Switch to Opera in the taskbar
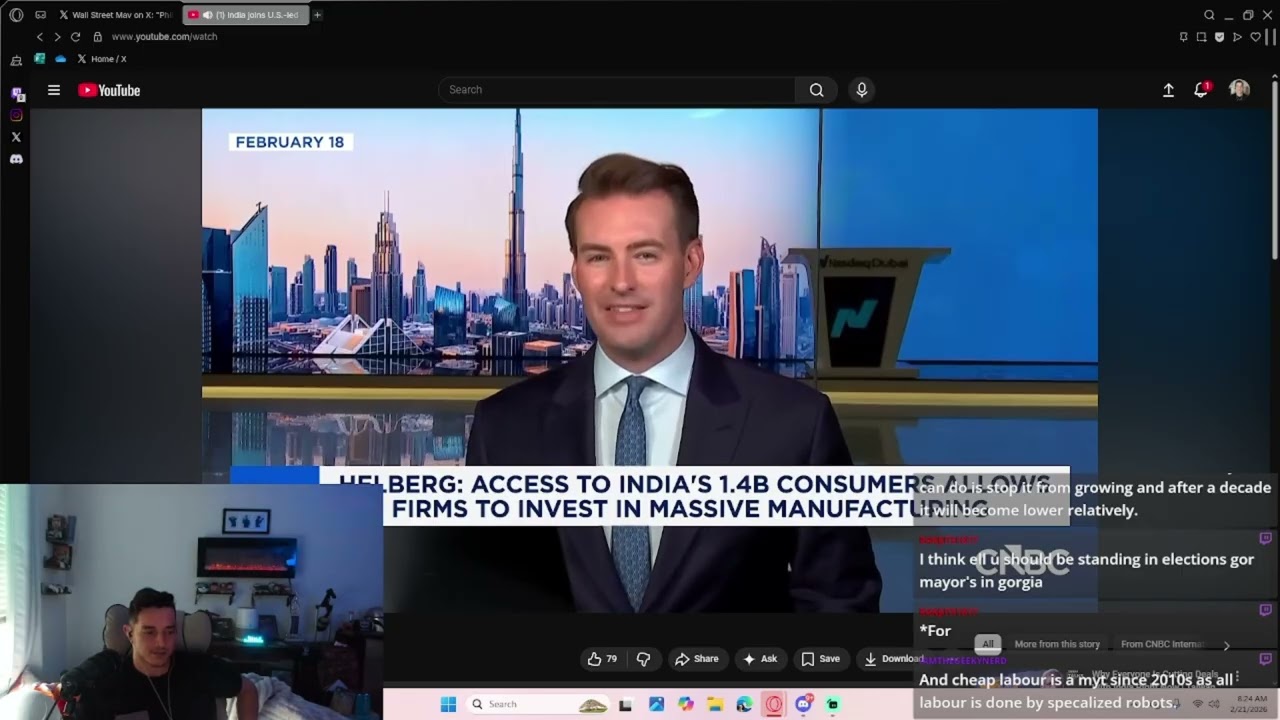This screenshot has width=1280, height=720. tap(774, 704)
